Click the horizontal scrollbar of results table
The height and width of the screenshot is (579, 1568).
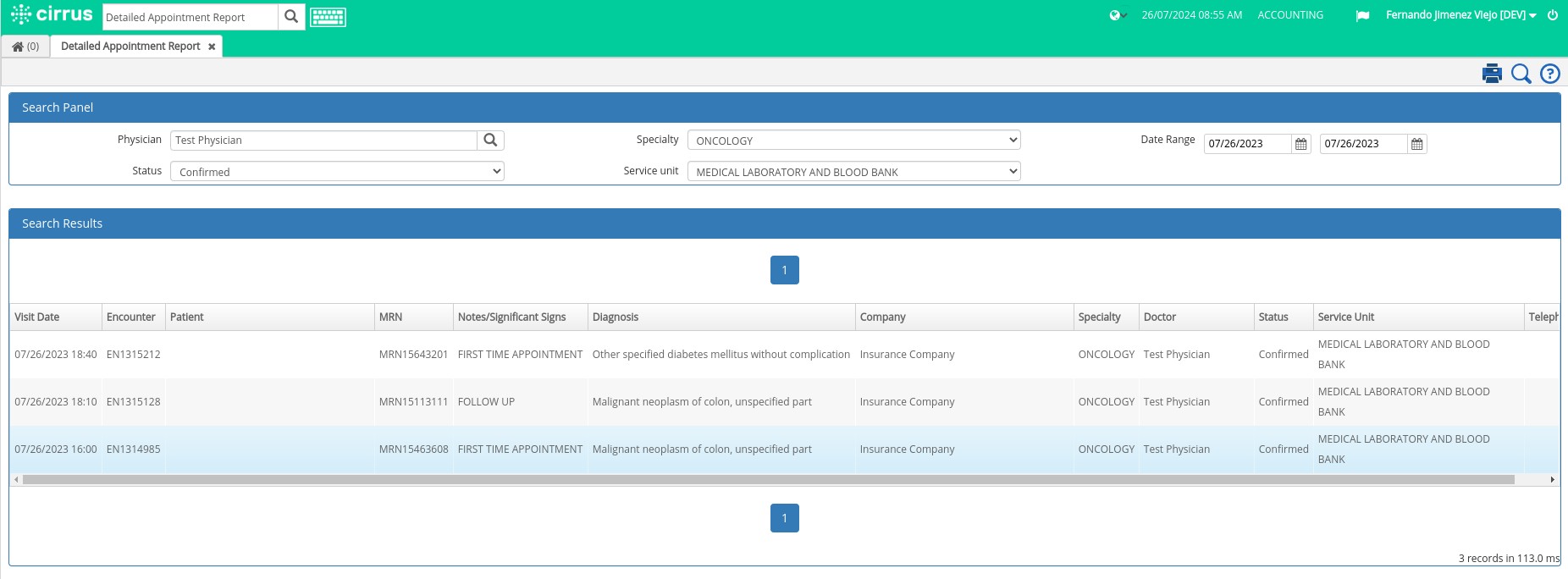[768, 480]
